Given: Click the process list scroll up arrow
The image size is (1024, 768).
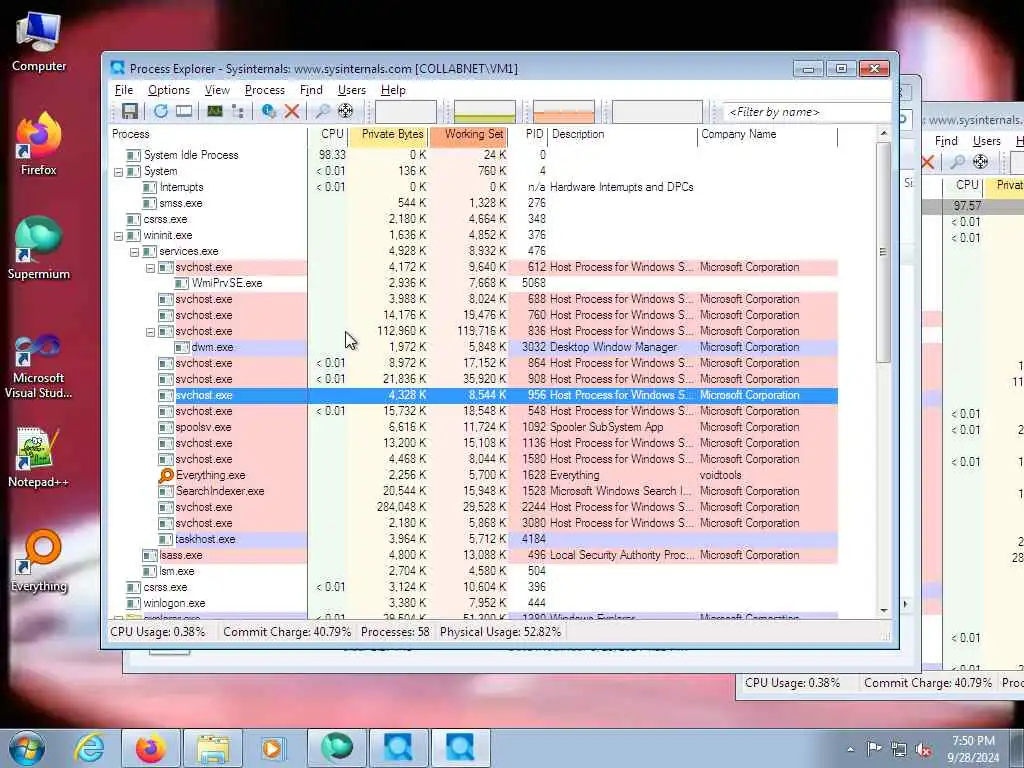Looking at the screenshot, I should point(884,133).
